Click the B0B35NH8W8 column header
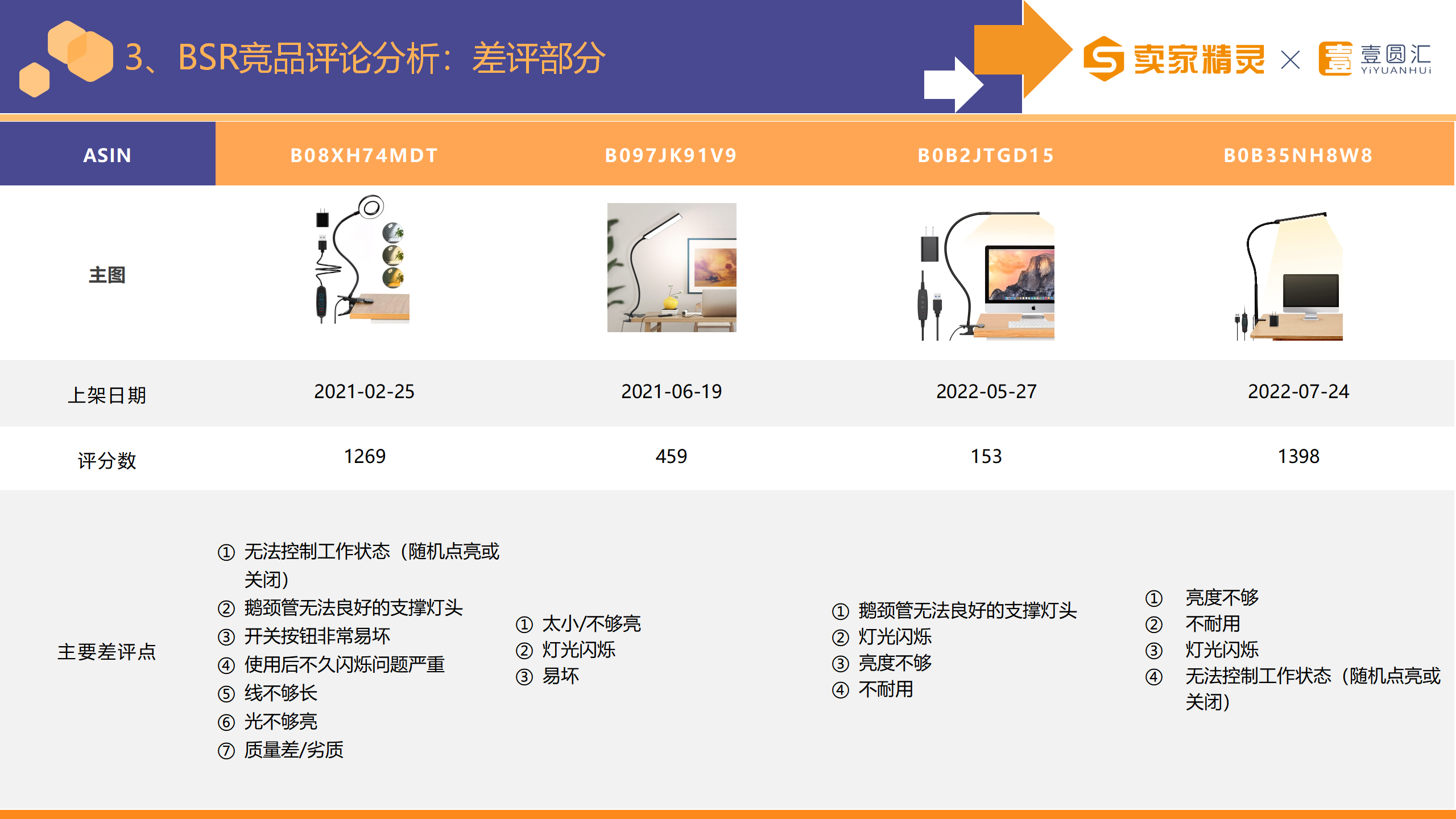1456x819 pixels. click(1298, 155)
